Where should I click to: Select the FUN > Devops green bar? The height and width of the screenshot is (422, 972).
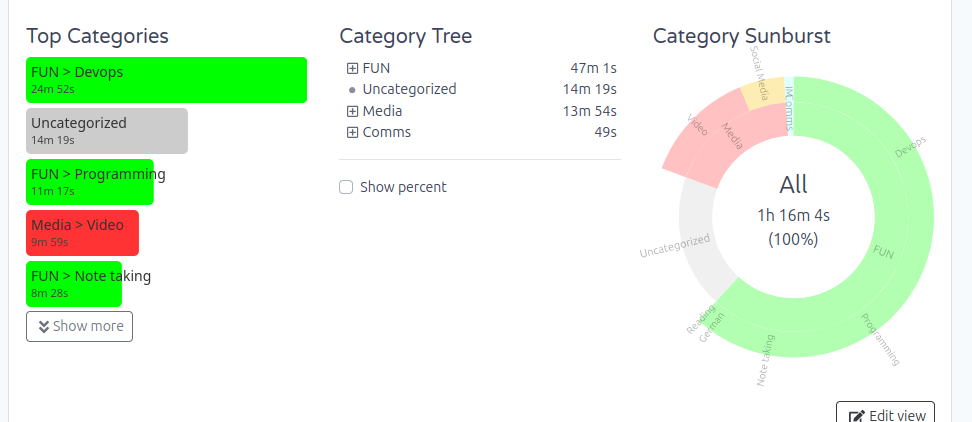[166, 79]
